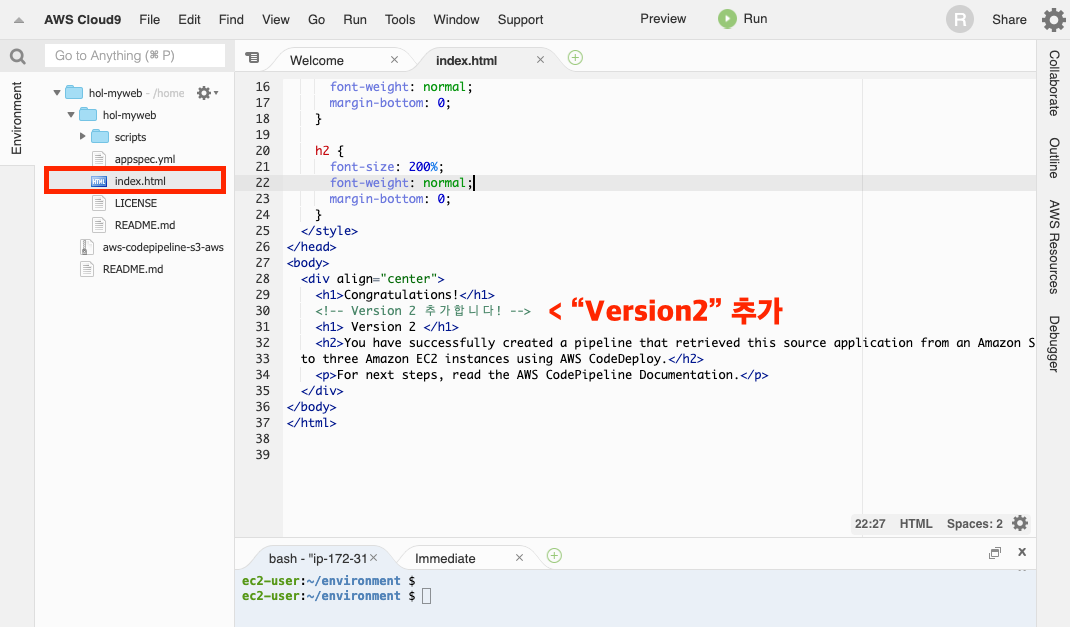Click the LICENSE file icon
The height and width of the screenshot is (627, 1070).
tap(99, 203)
